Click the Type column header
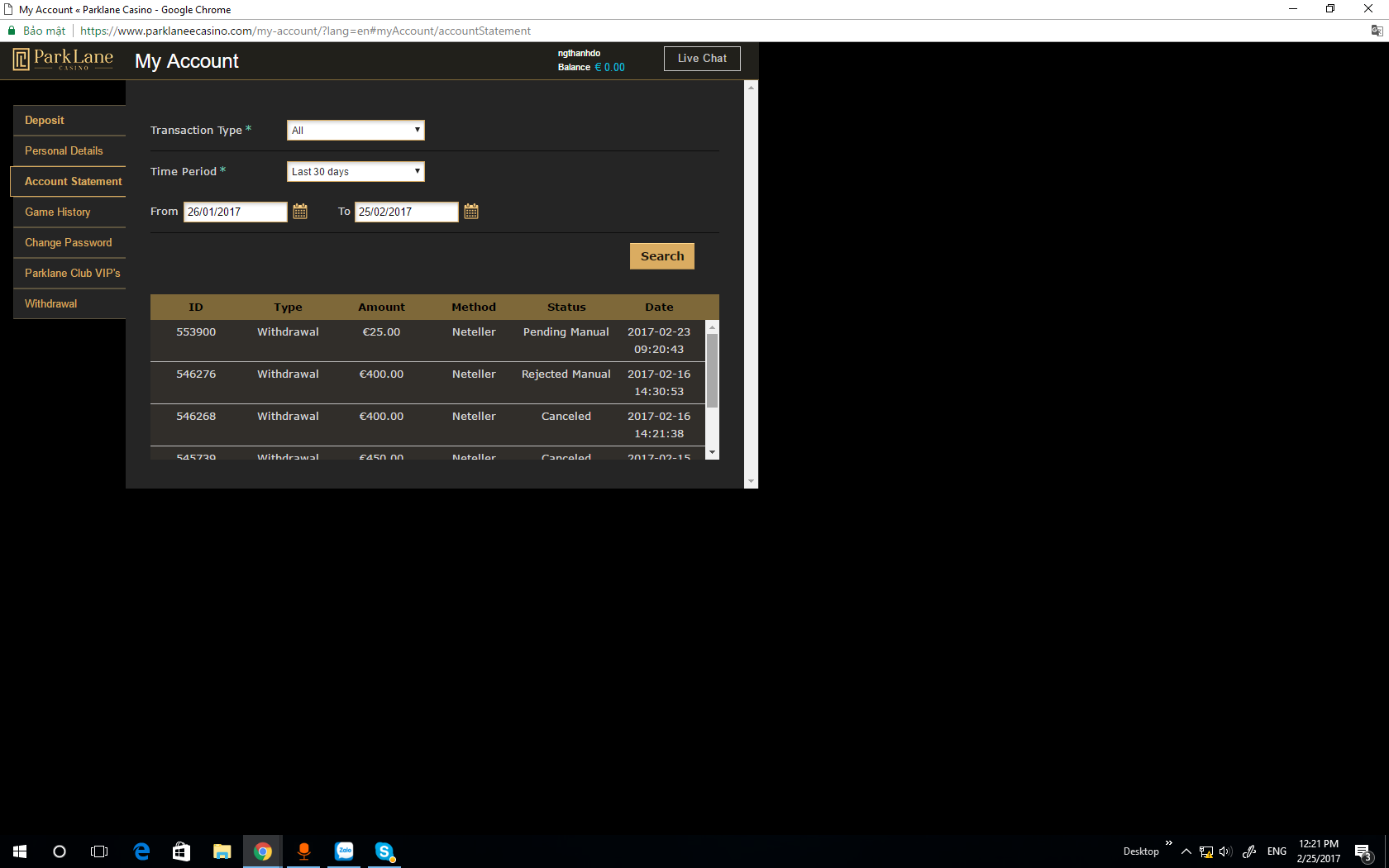 tap(289, 308)
